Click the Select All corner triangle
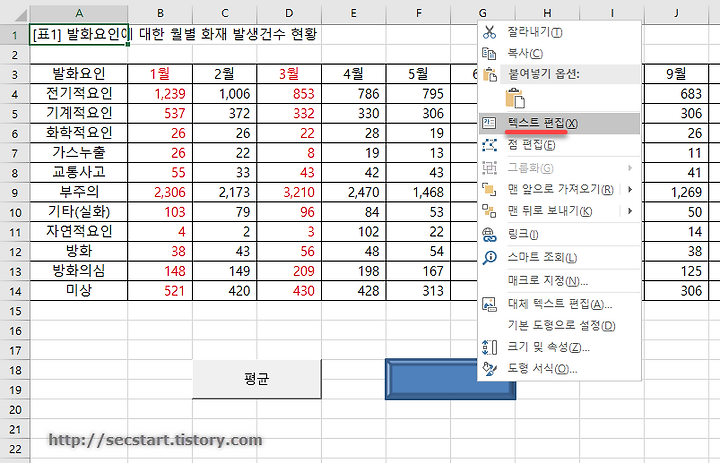This screenshot has height=463, width=720. 21,15
